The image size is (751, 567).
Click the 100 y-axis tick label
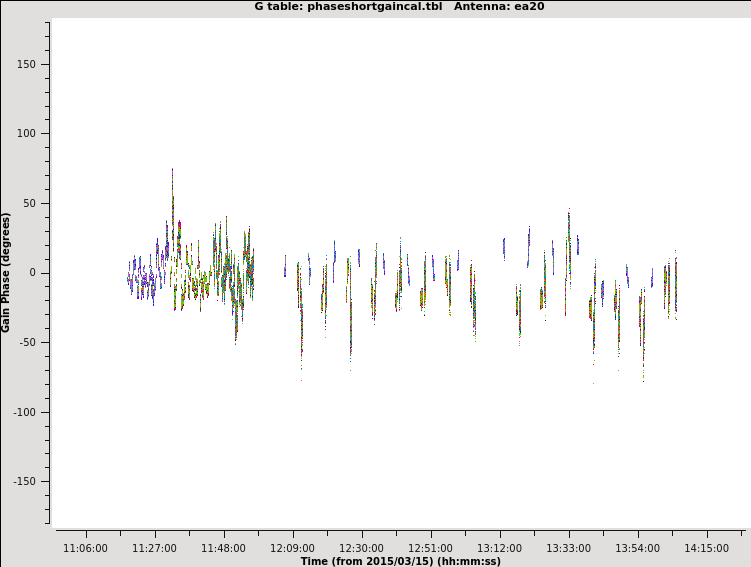click(25, 134)
